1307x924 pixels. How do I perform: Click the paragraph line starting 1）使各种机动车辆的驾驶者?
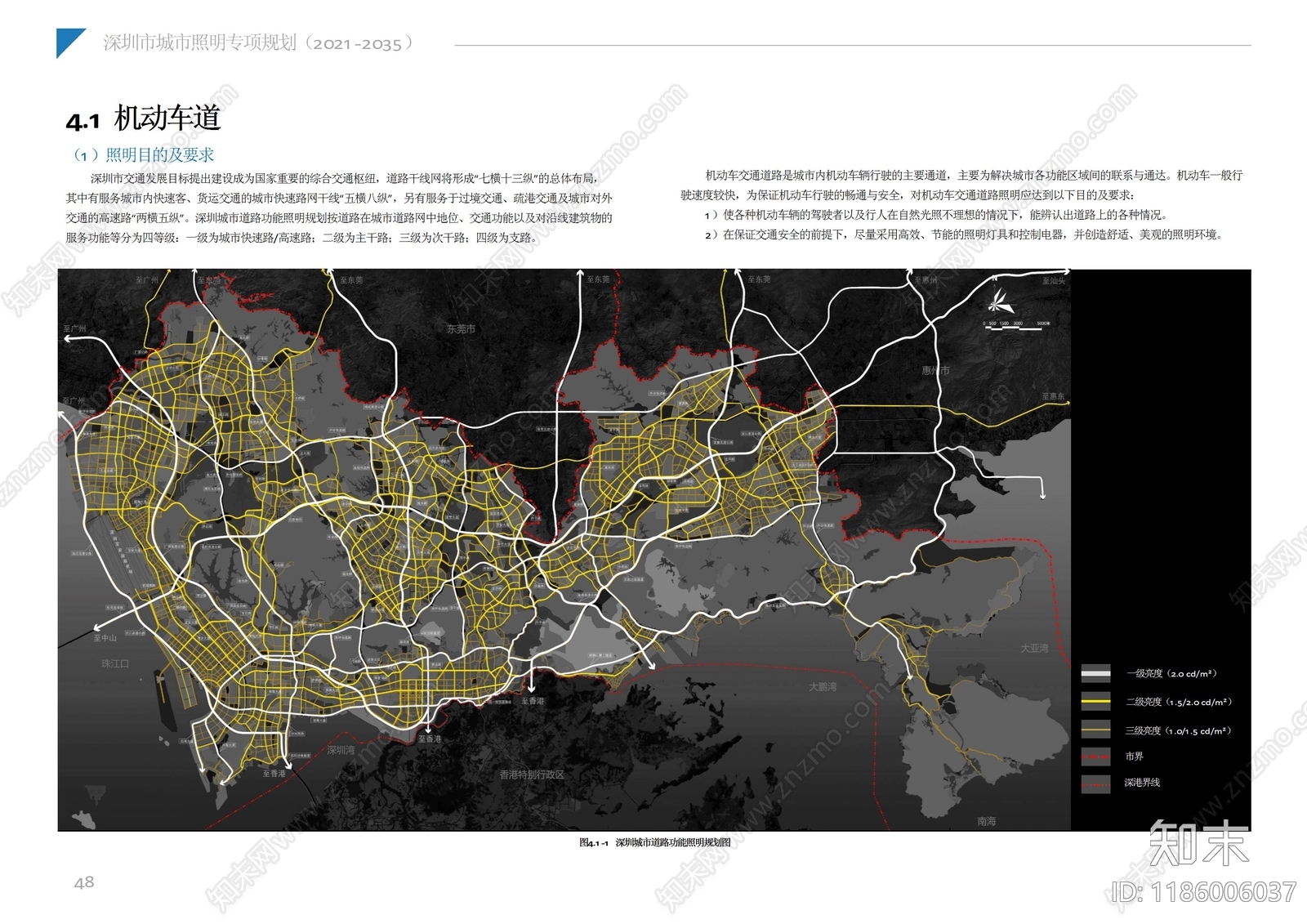tap(938, 215)
